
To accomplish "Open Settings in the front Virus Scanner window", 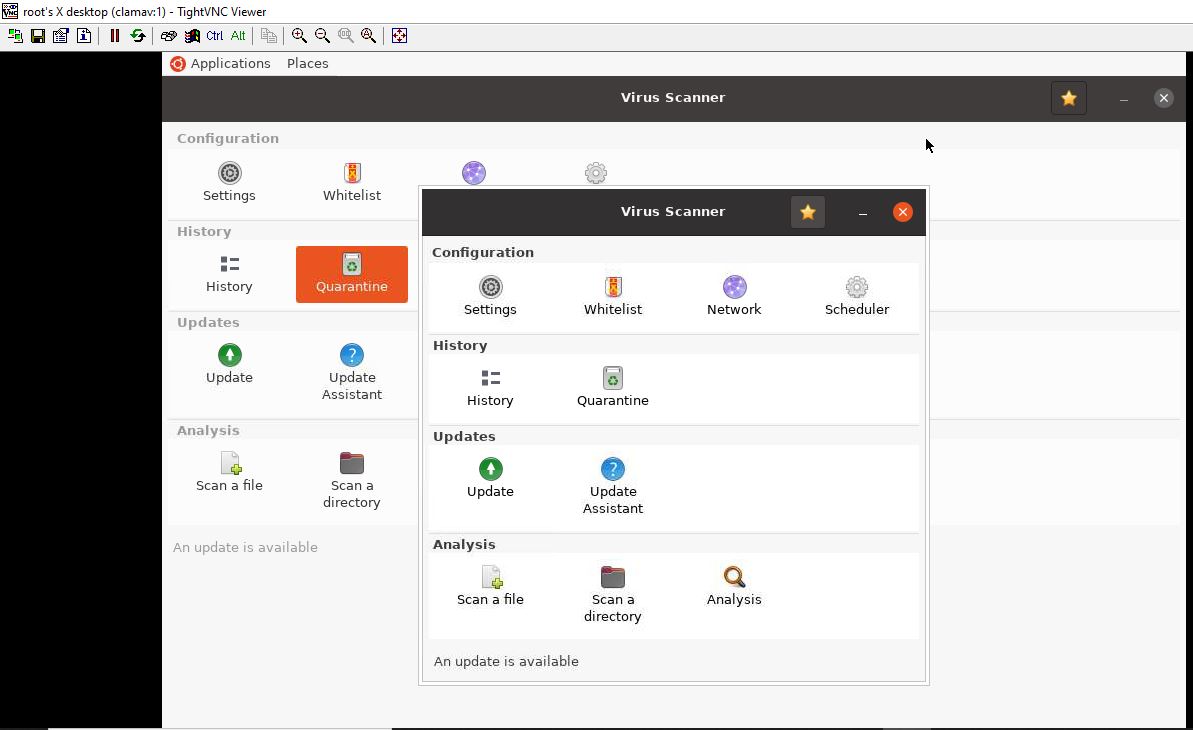I will 490,296.
